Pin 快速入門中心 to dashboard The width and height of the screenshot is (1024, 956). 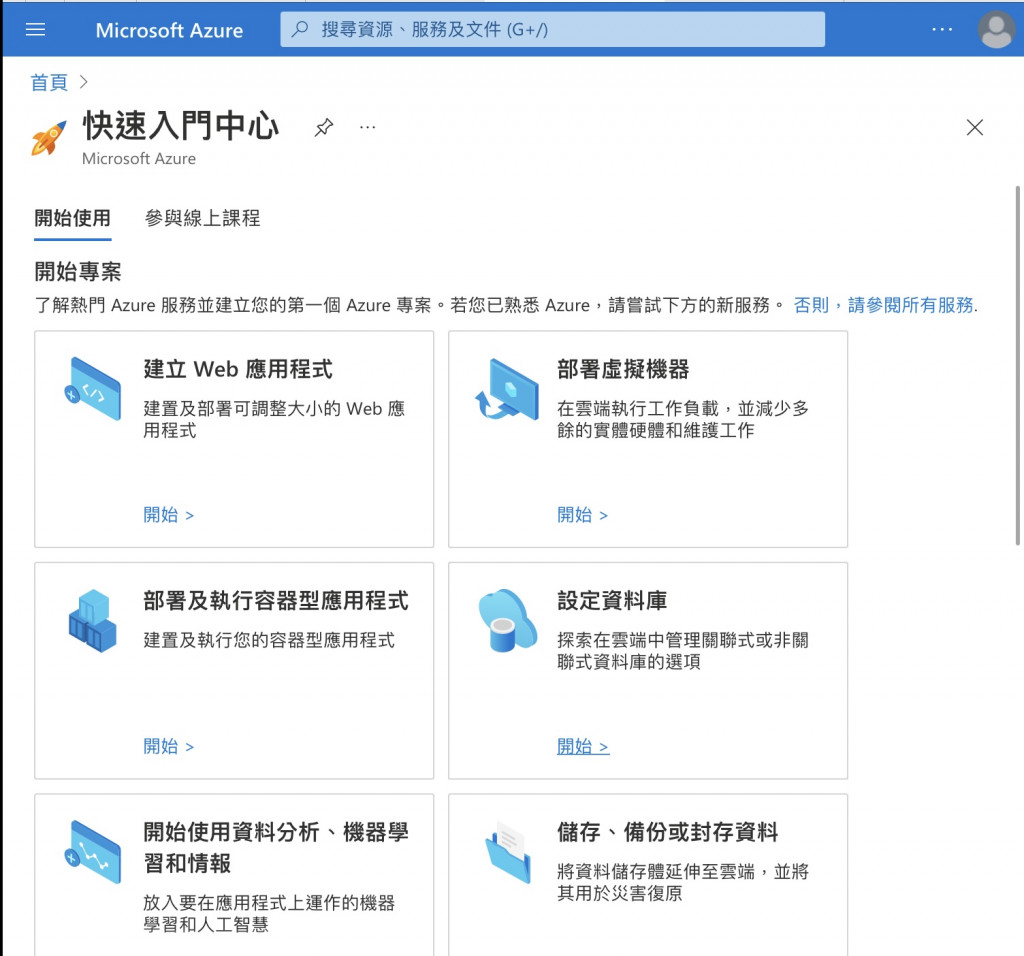(x=324, y=127)
